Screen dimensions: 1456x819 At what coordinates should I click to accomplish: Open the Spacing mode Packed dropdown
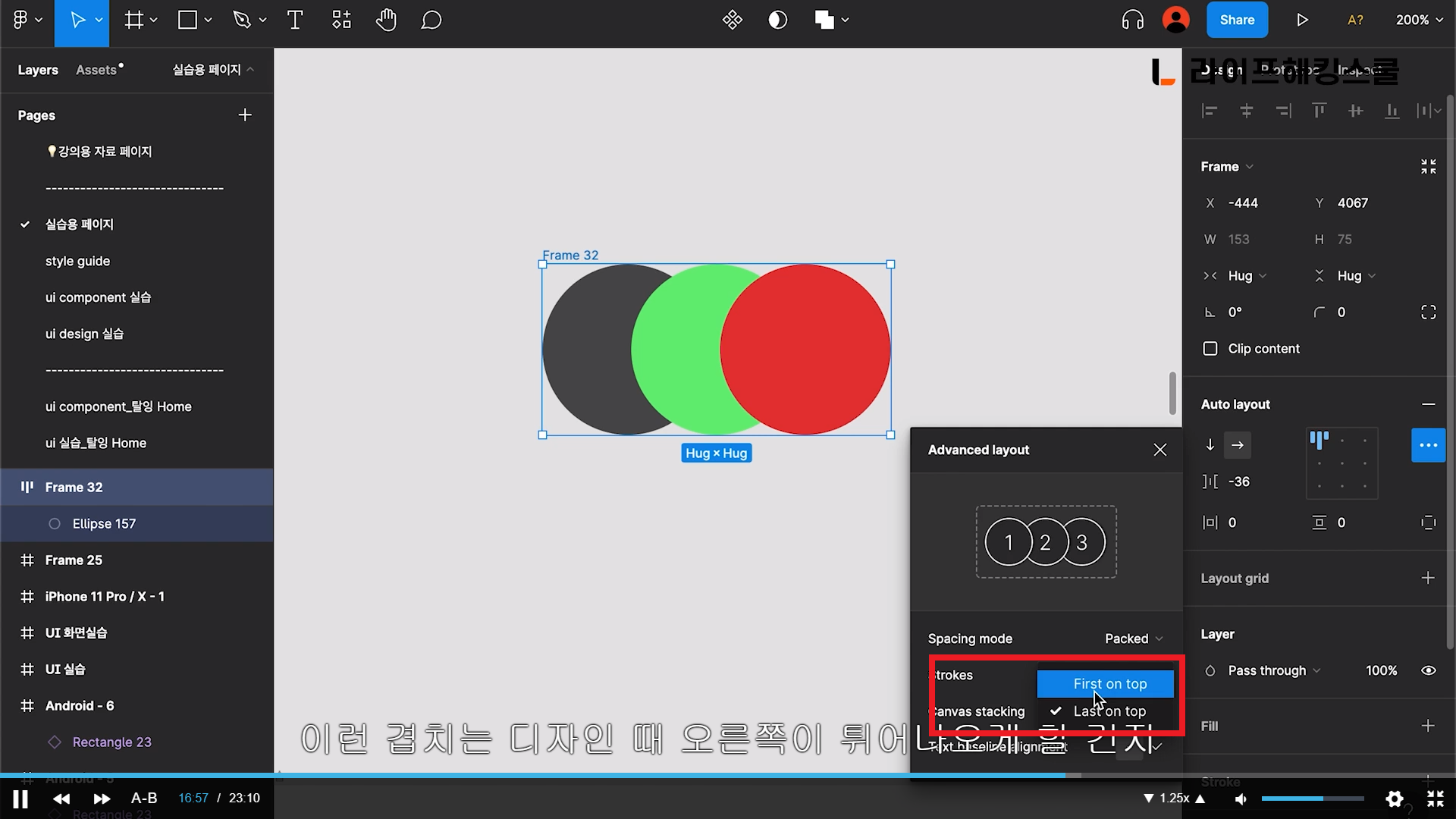point(1133,639)
